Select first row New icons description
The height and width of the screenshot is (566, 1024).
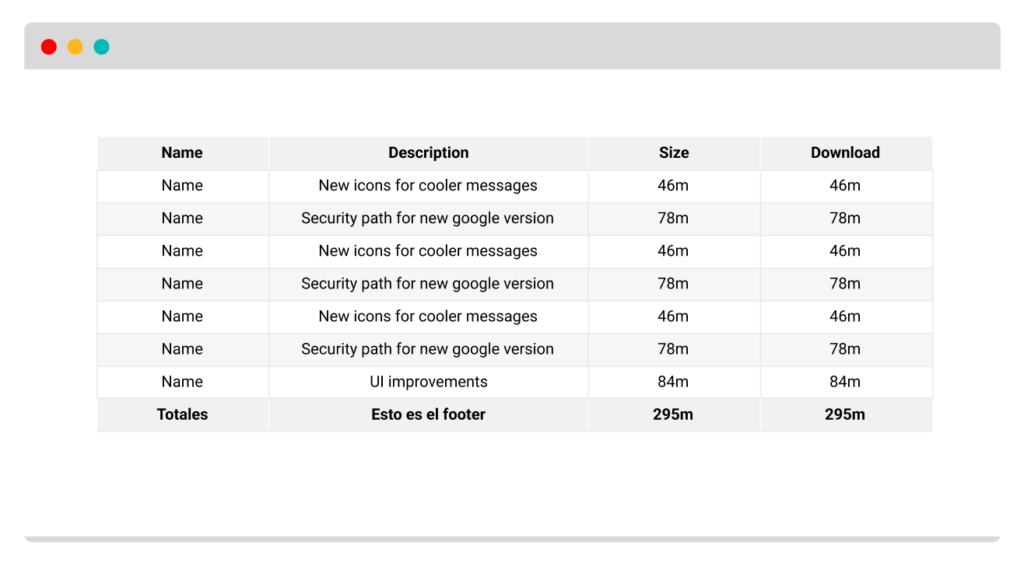point(428,185)
